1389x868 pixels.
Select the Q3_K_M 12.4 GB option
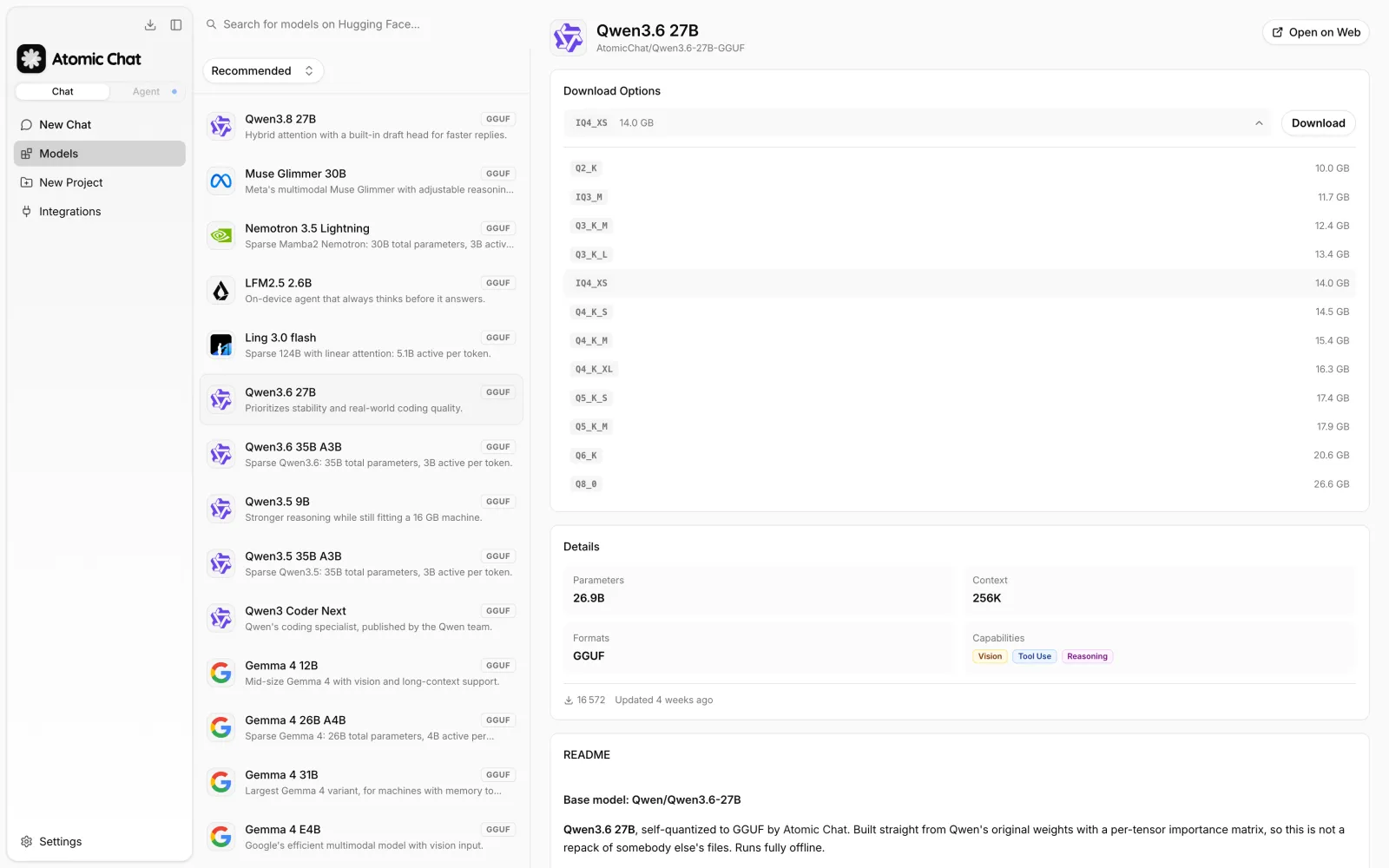[959, 226]
